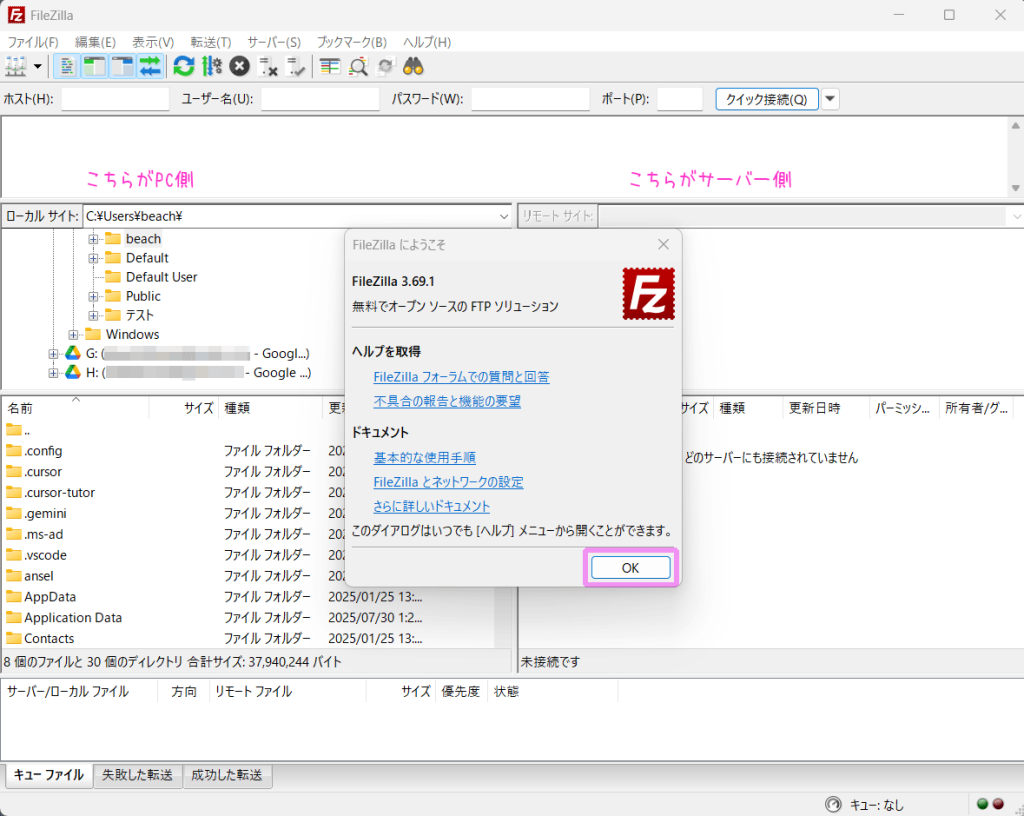
Task: Open the Site Manager icon
Action: [x=16, y=67]
